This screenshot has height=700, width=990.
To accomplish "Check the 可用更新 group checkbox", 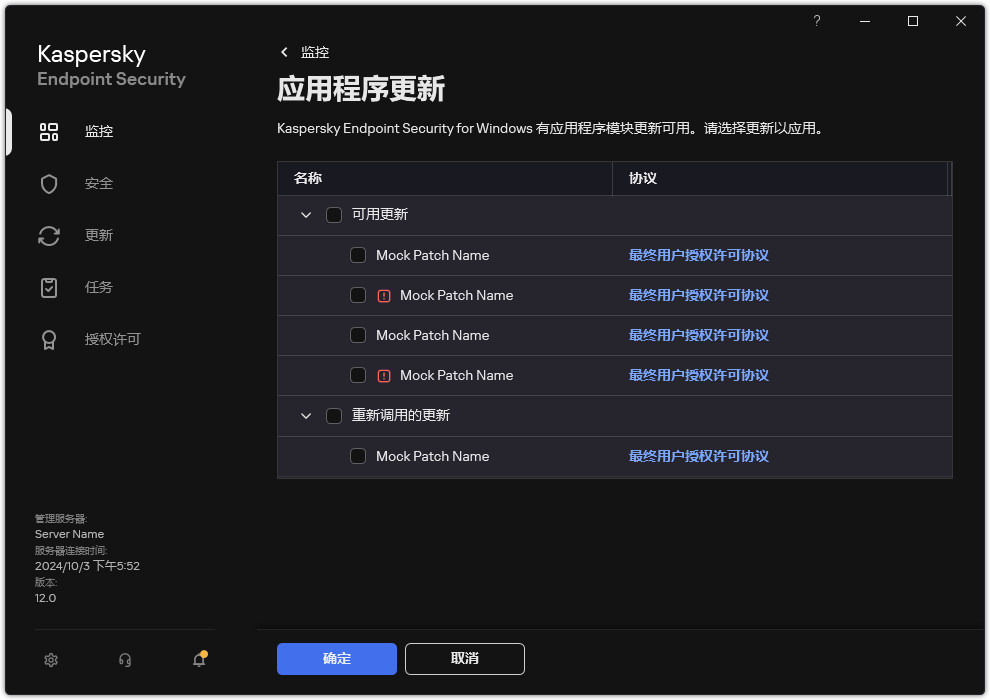I will (334, 214).
